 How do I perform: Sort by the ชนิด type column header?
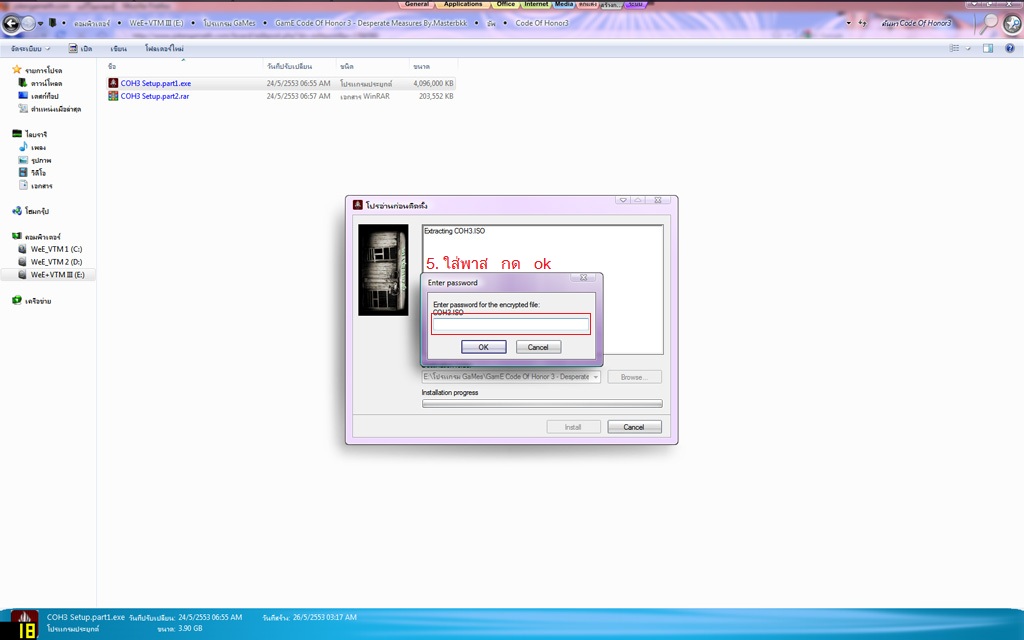point(373,66)
